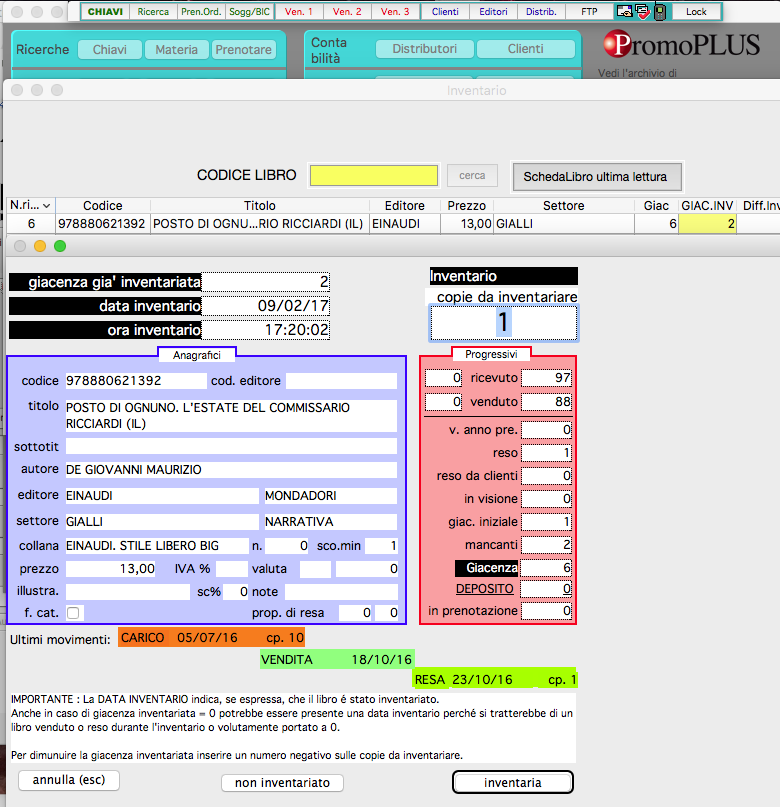Click the note input field
Image resolution: width=780 pixels, height=807 pixels.
341,592
